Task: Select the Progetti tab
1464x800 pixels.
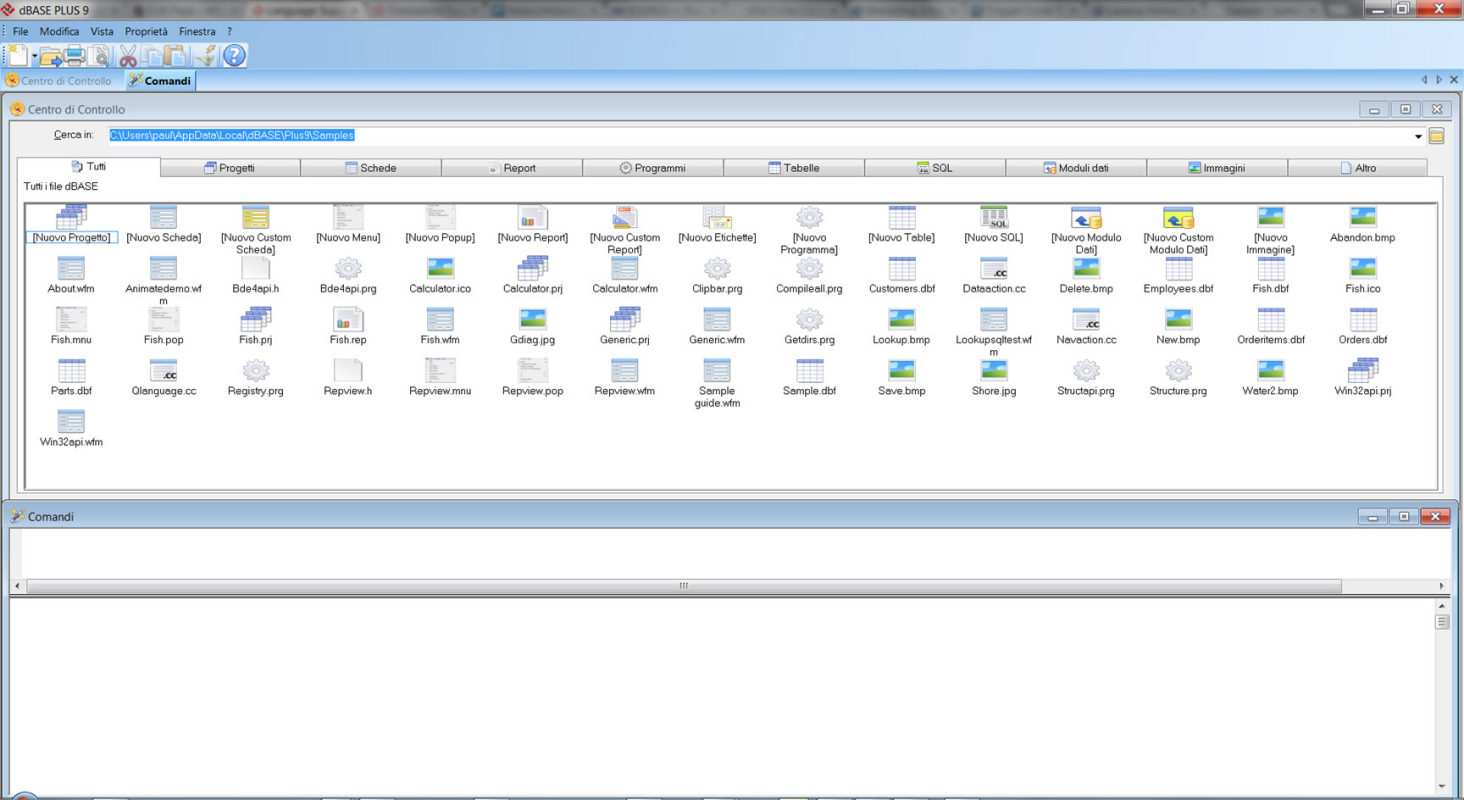Action: (x=230, y=168)
